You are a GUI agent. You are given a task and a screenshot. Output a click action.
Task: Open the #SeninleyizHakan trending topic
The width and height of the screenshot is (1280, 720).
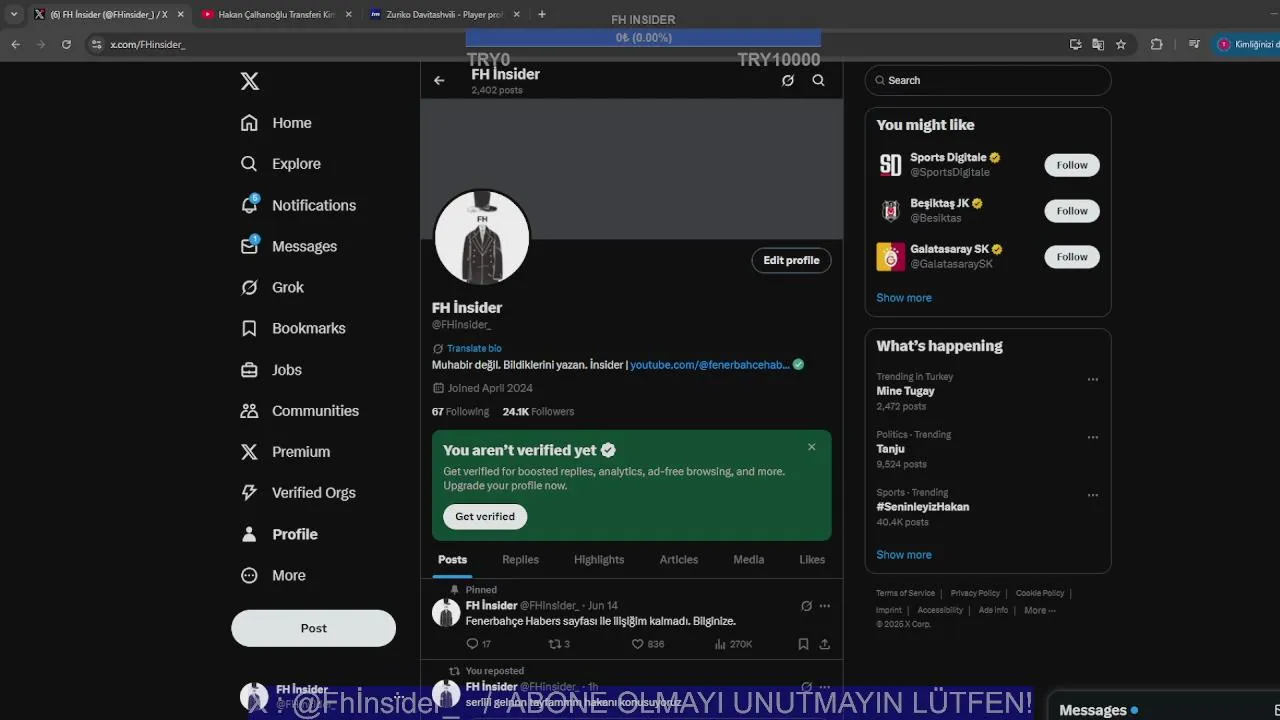click(x=923, y=507)
